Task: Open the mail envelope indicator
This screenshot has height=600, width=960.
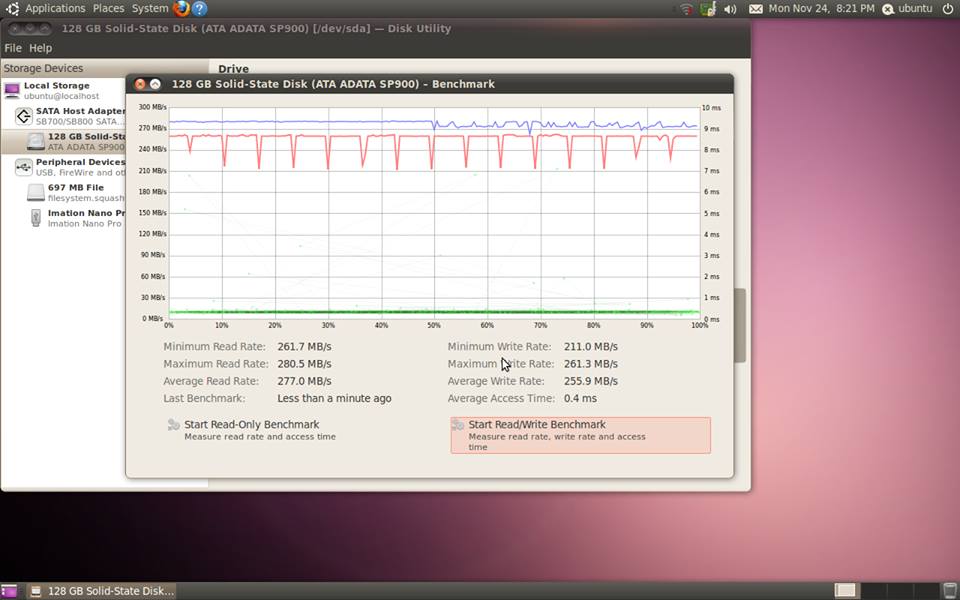Action: point(755,9)
